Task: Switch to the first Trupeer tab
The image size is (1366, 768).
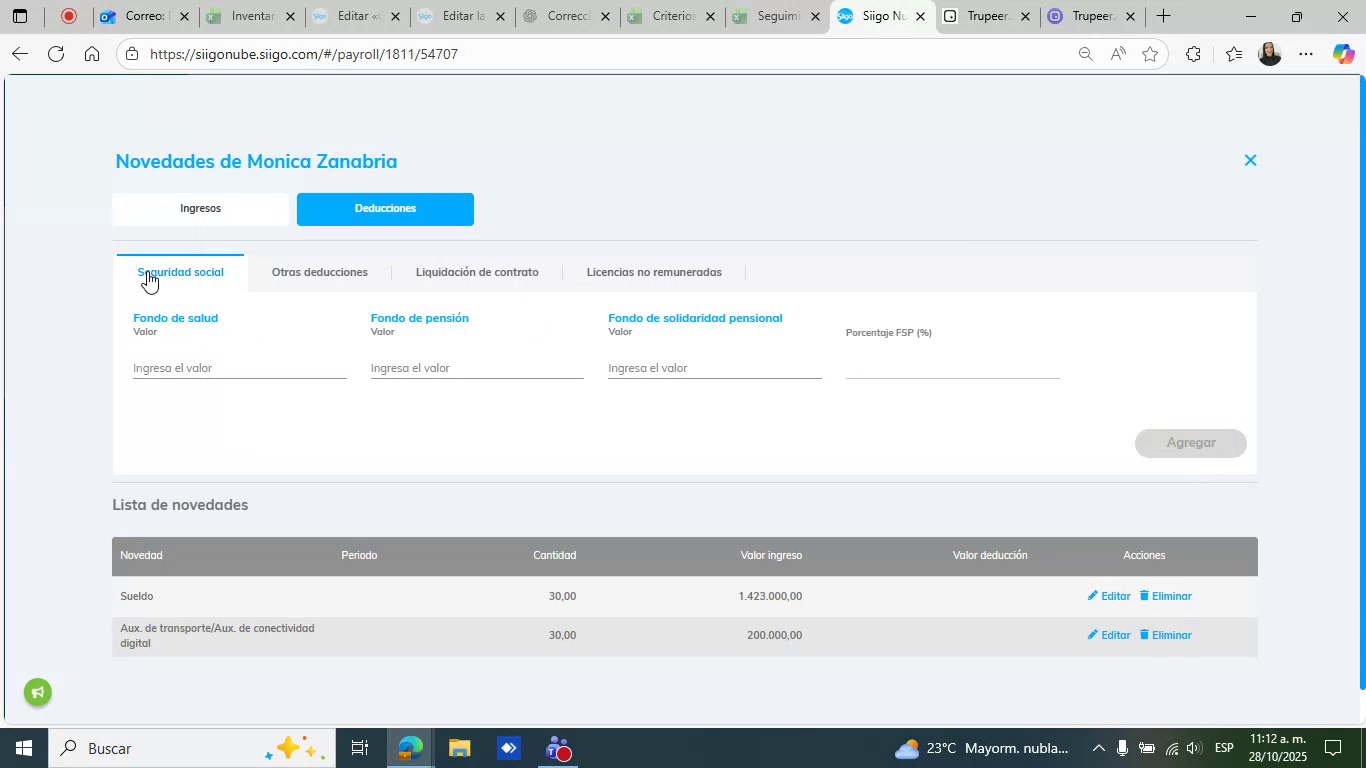Action: click(x=987, y=16)
